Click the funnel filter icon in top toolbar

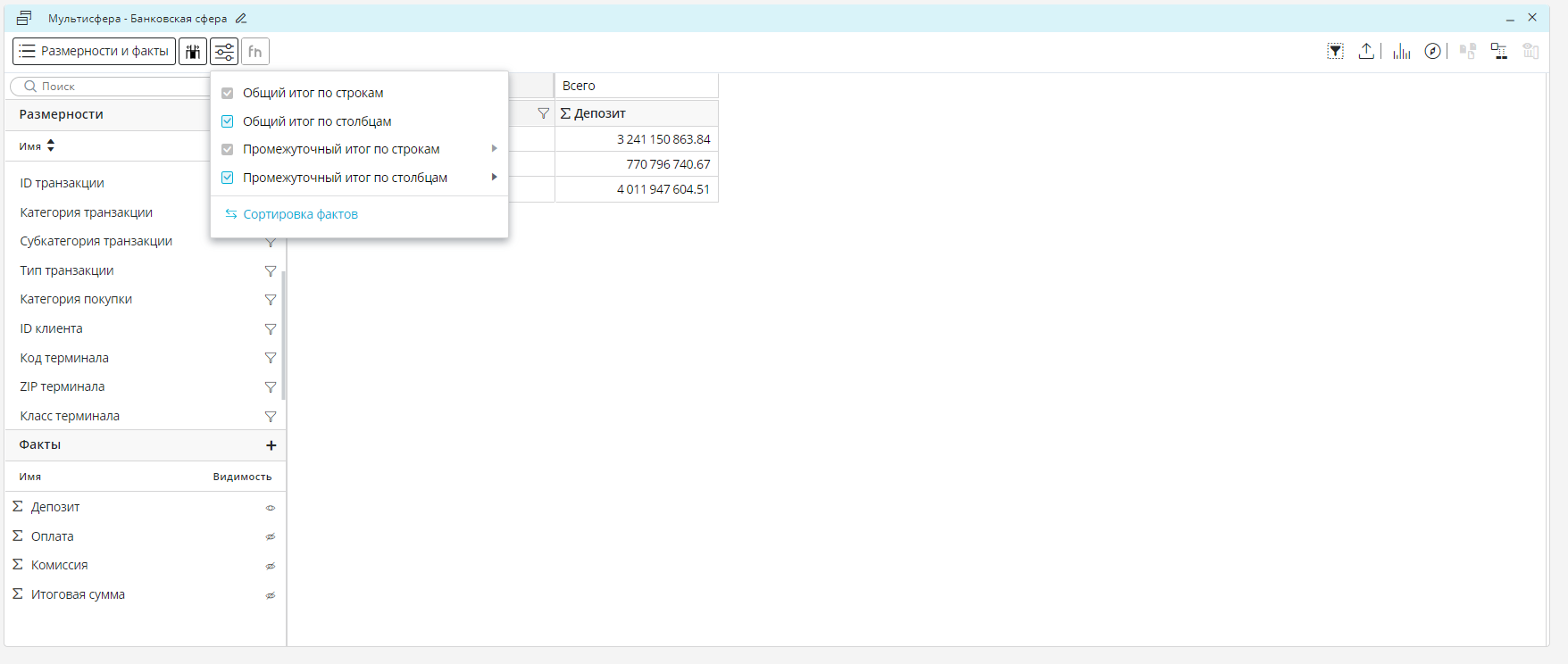(1335, 52)
